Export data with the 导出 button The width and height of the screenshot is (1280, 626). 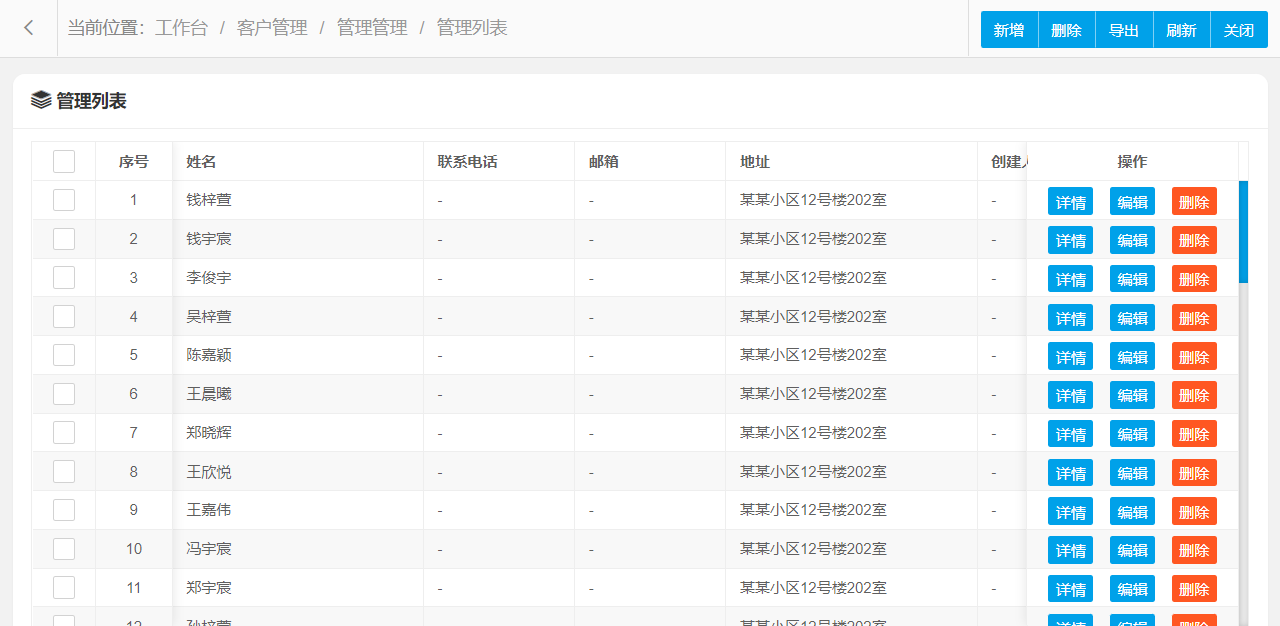tap(1124, 30)
